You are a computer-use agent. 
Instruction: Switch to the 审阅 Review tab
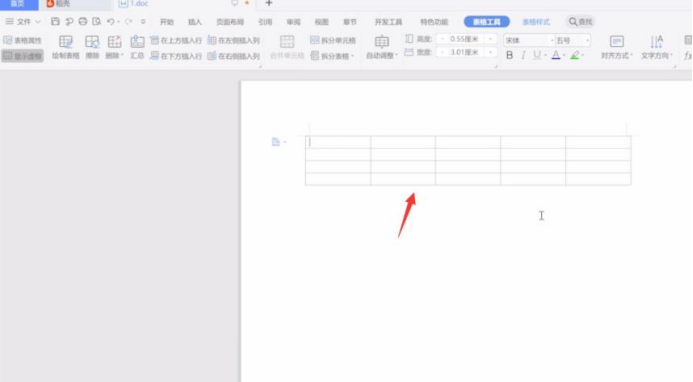pos(293,22)
